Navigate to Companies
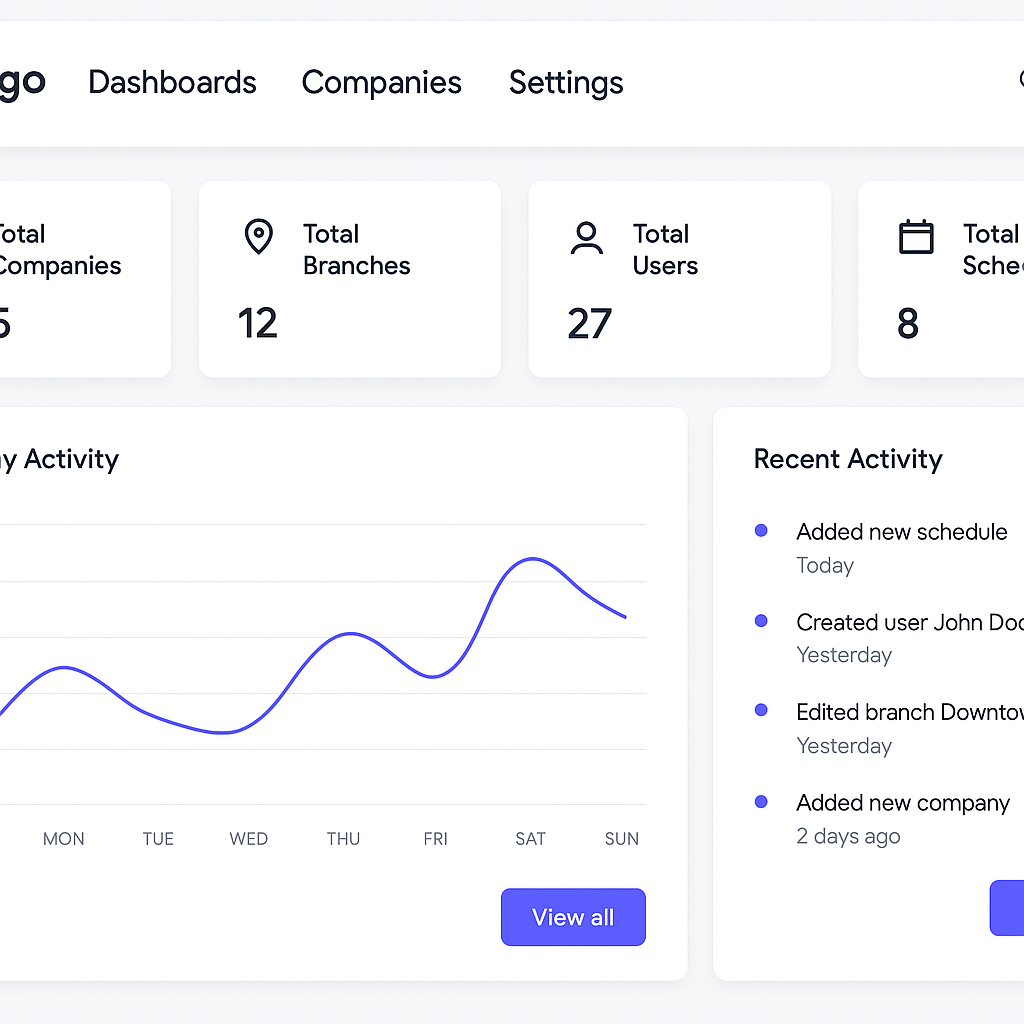The width and height of the screenshot is (1024, 1024). pyautogui.click(x=382, y=83)
